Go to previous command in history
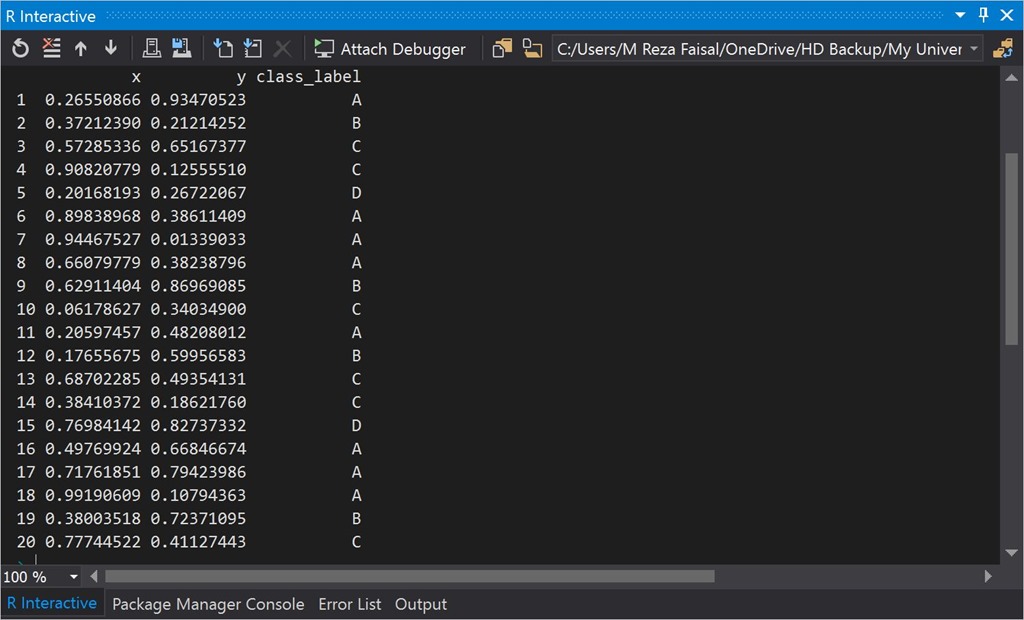 click(81, 49)
